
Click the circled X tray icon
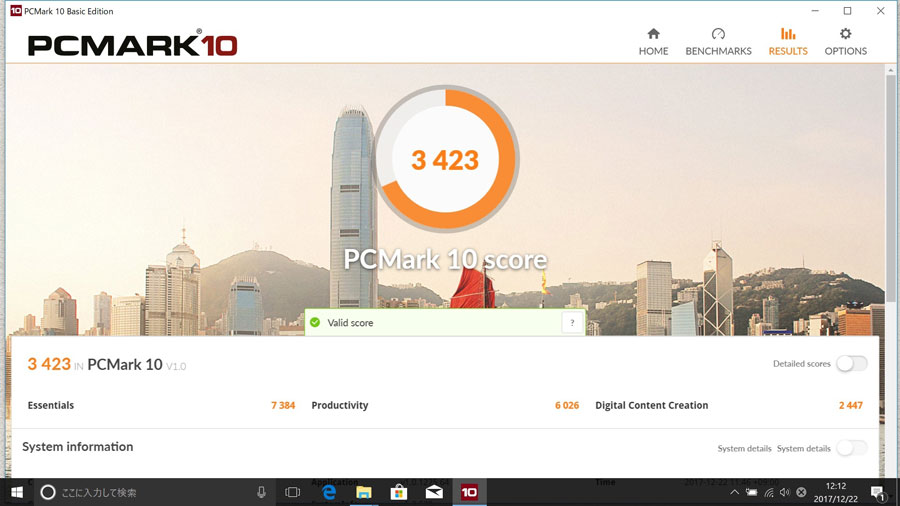tap(801, 492)
